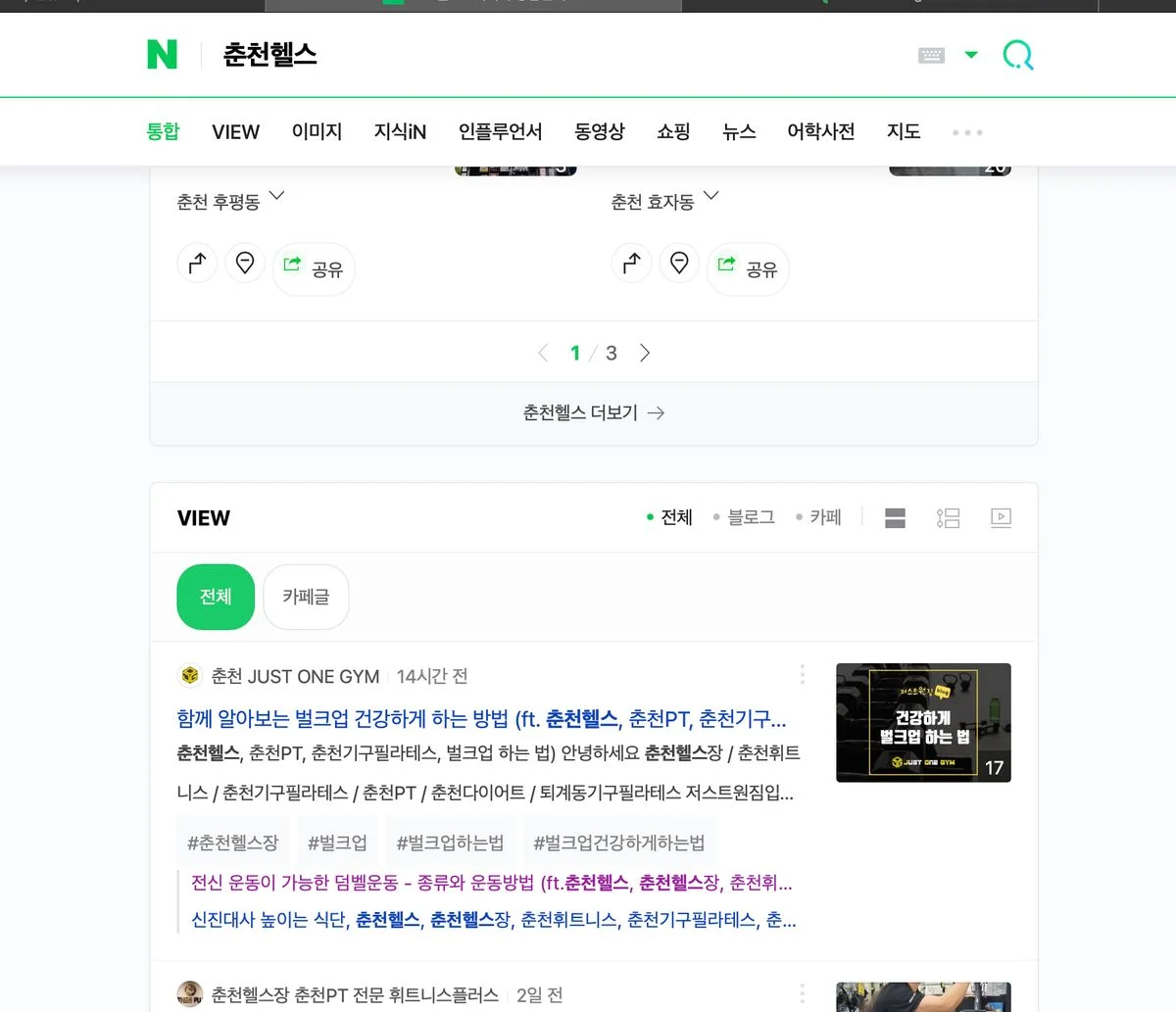The image size is (1176, 1012).
Task: Open 춘천헬스 더보기 link
Action: pyautogui.click(x=594, y=412)
